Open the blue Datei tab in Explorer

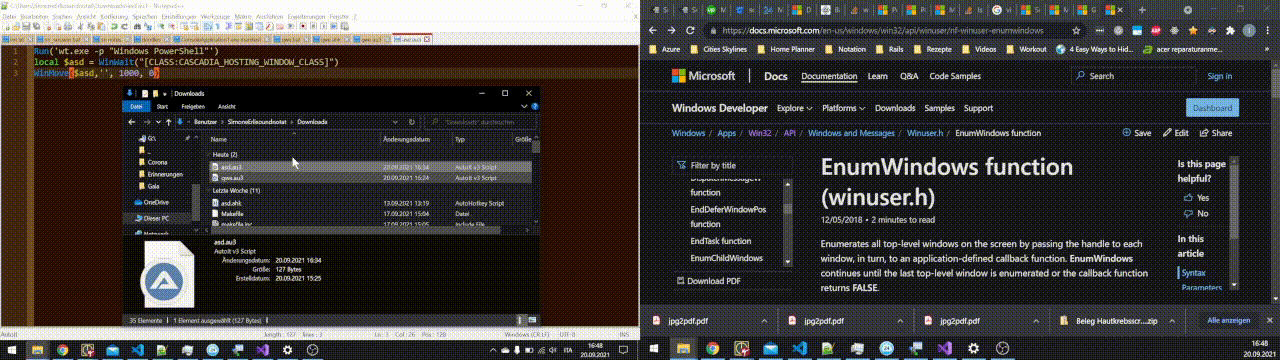click(136, 106)
